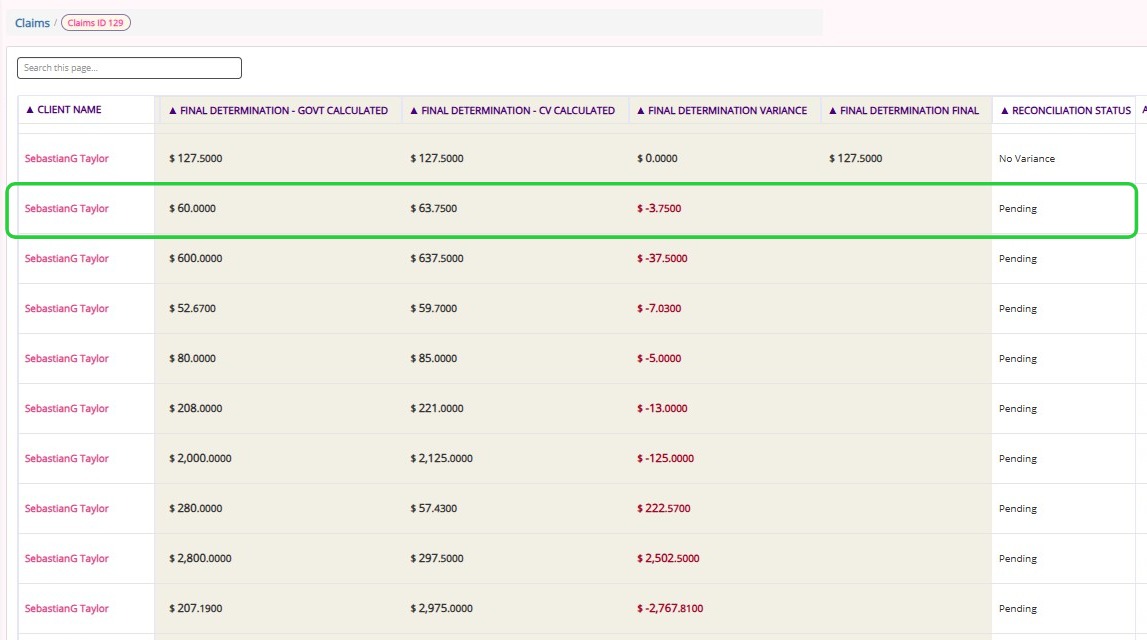Image resolution: width=1147 pixels, height=640 pixels.
Task: Click the $ 59.7000 CV calculated cell
Action: tap(434, 309)
